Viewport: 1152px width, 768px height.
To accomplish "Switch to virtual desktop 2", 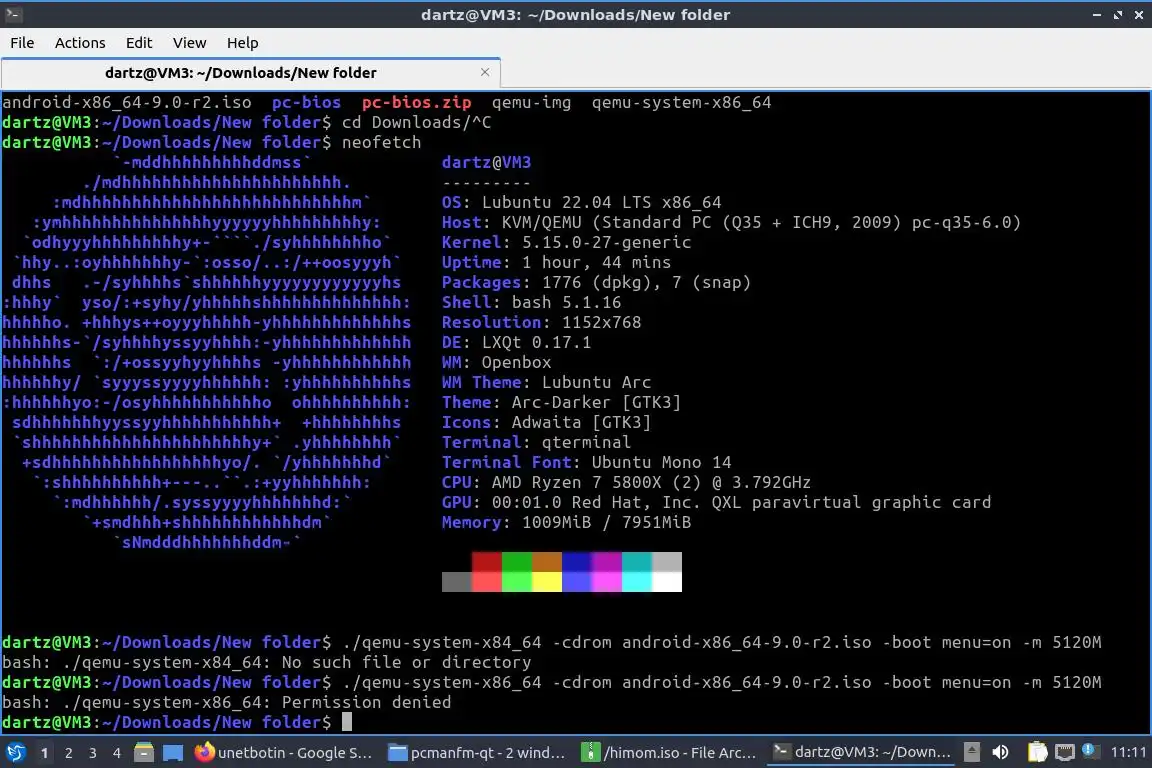I will click(x=68, y=753).
